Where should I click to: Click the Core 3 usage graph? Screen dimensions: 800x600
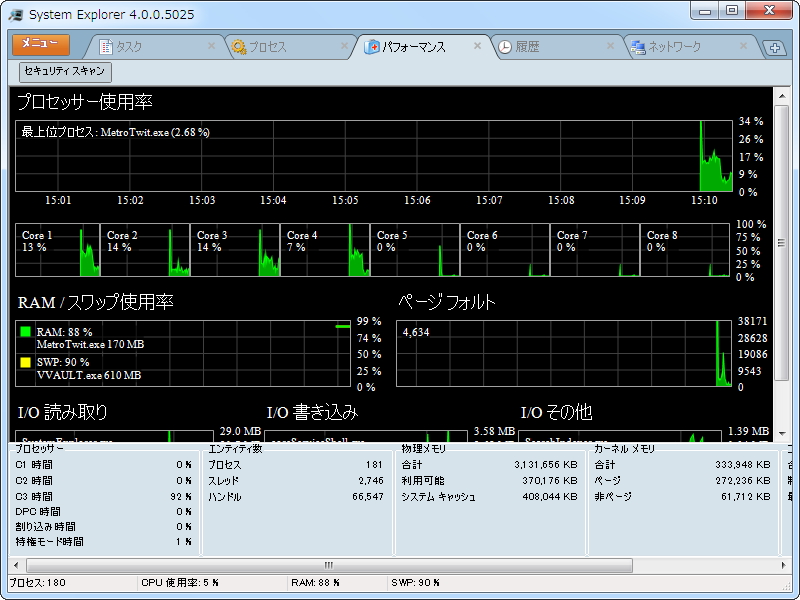[x=235, y=250]
